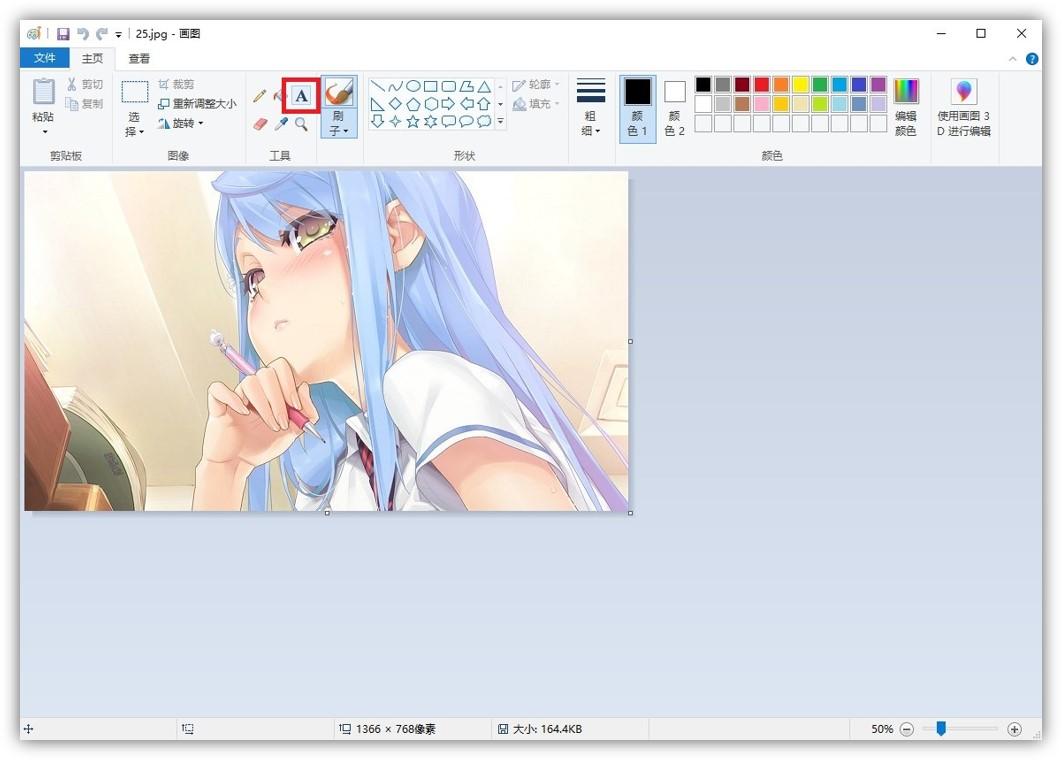The image size is (1062, 760).
Task: Switch to the View ribbon tab
Action: pyautogui.click(x=139, y=58)
